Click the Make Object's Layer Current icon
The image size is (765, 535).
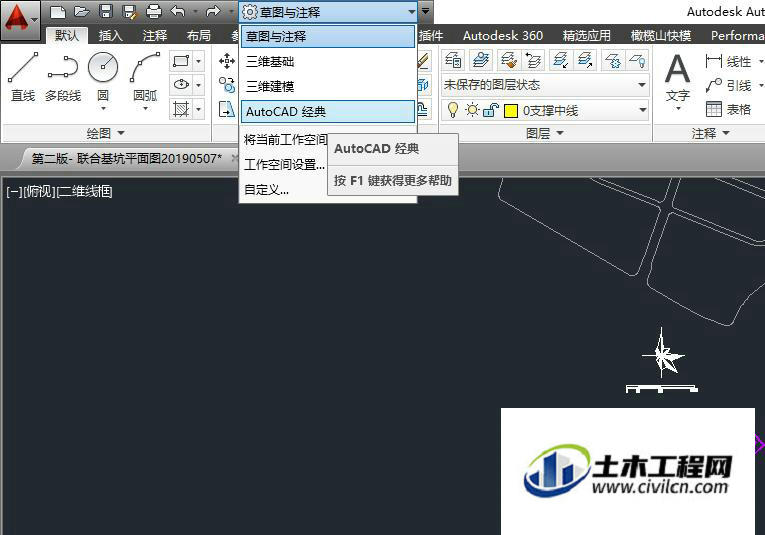pyautogui.click(x=481, y=60)
